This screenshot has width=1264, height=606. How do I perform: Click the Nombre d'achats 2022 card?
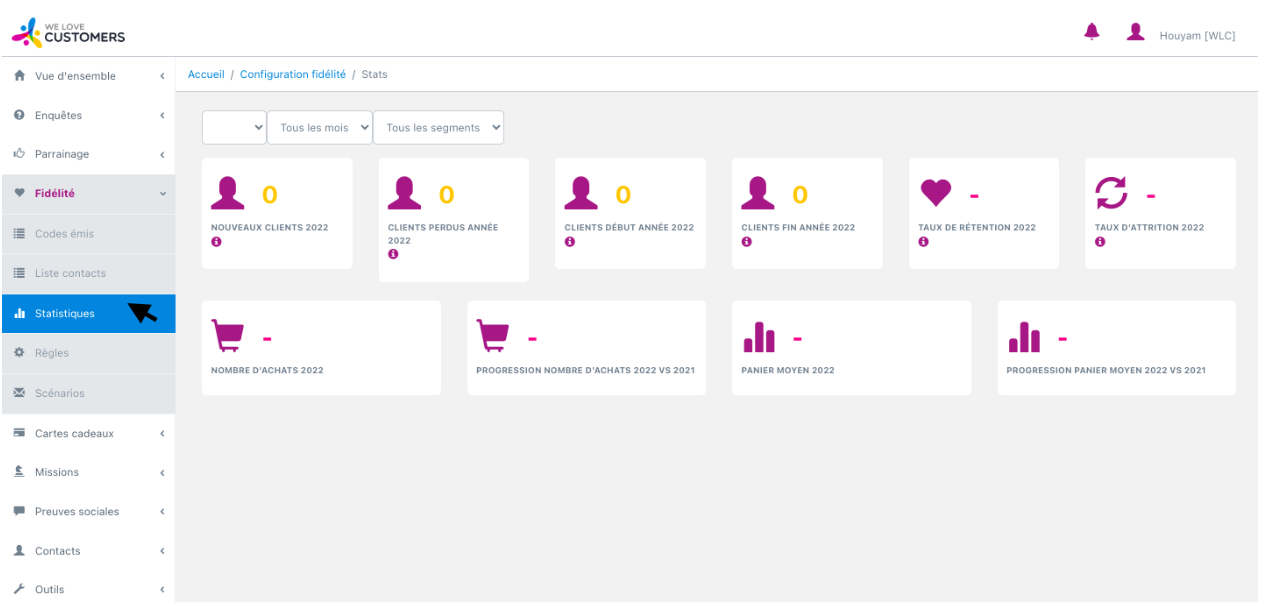(320, 348)
